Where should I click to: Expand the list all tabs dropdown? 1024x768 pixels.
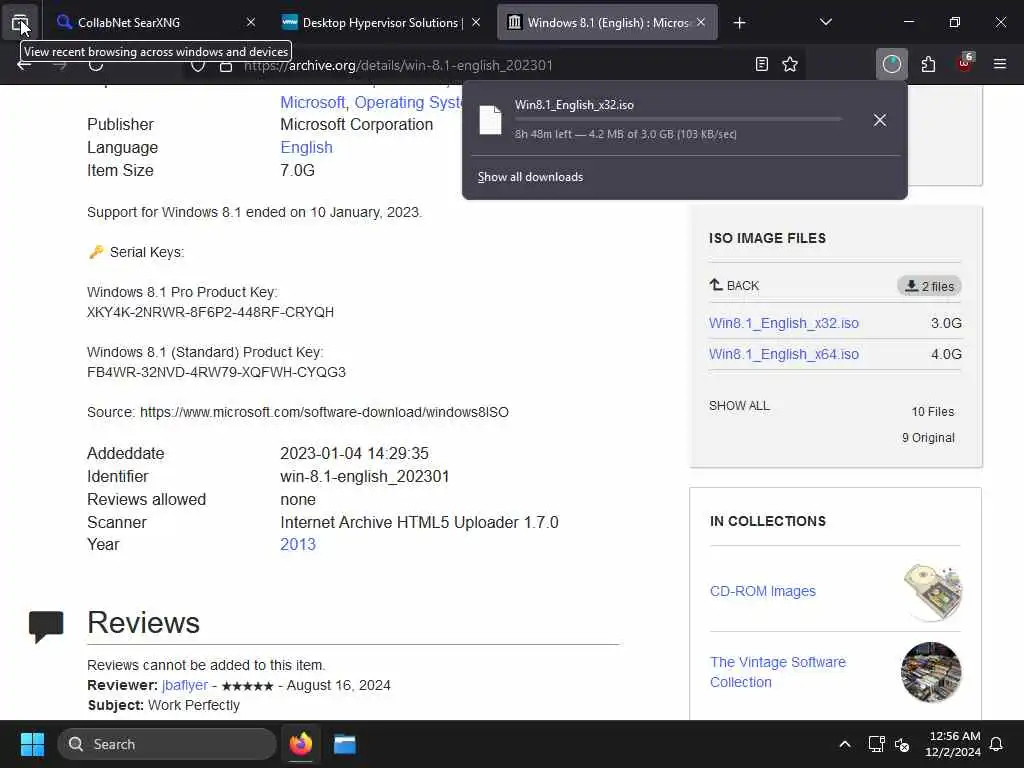click(x=825, y=23)
